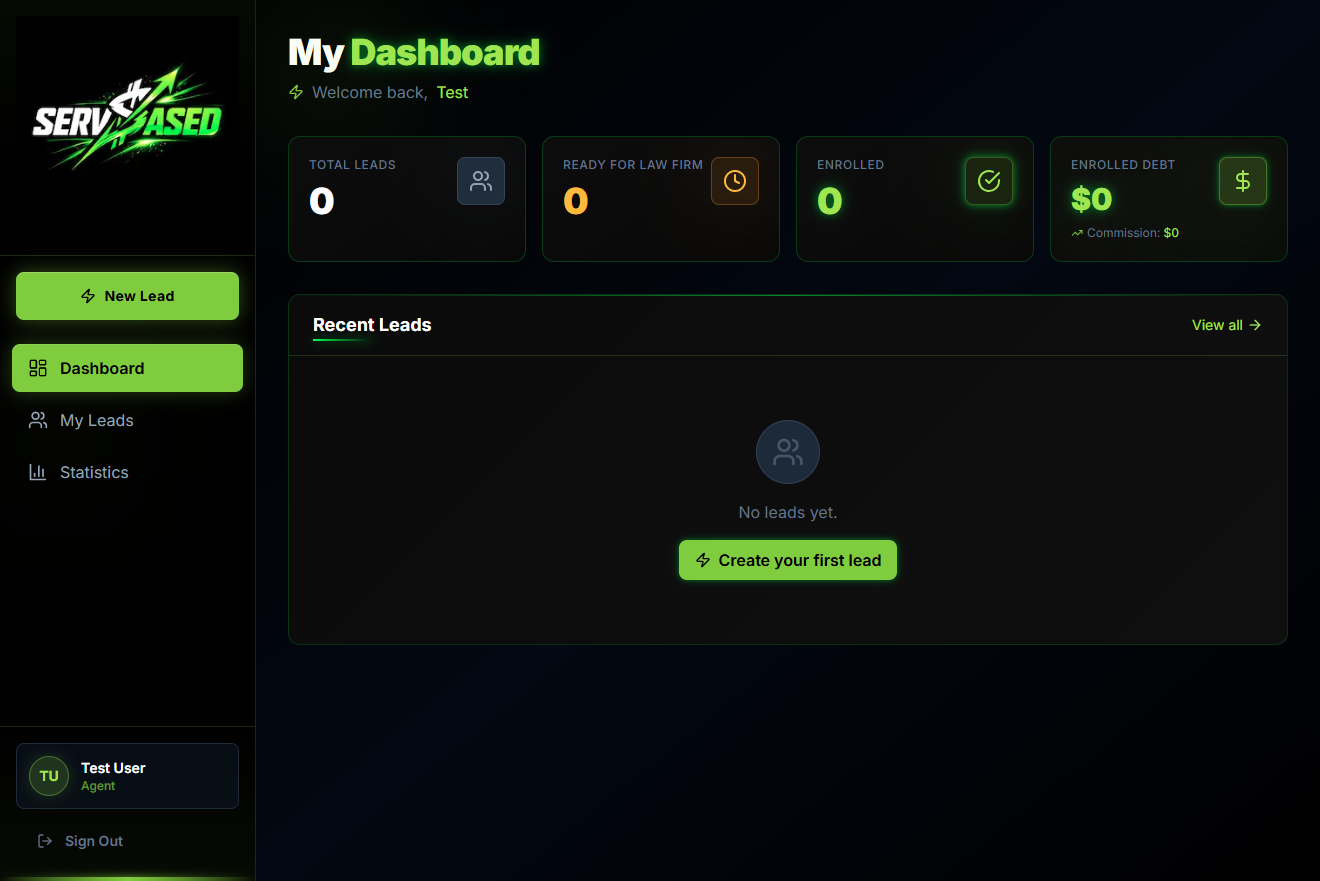The height and width of the screenshot is (881, 1320).
Task: Click the Test User Agent profile panel
Action: coord(127,776)
